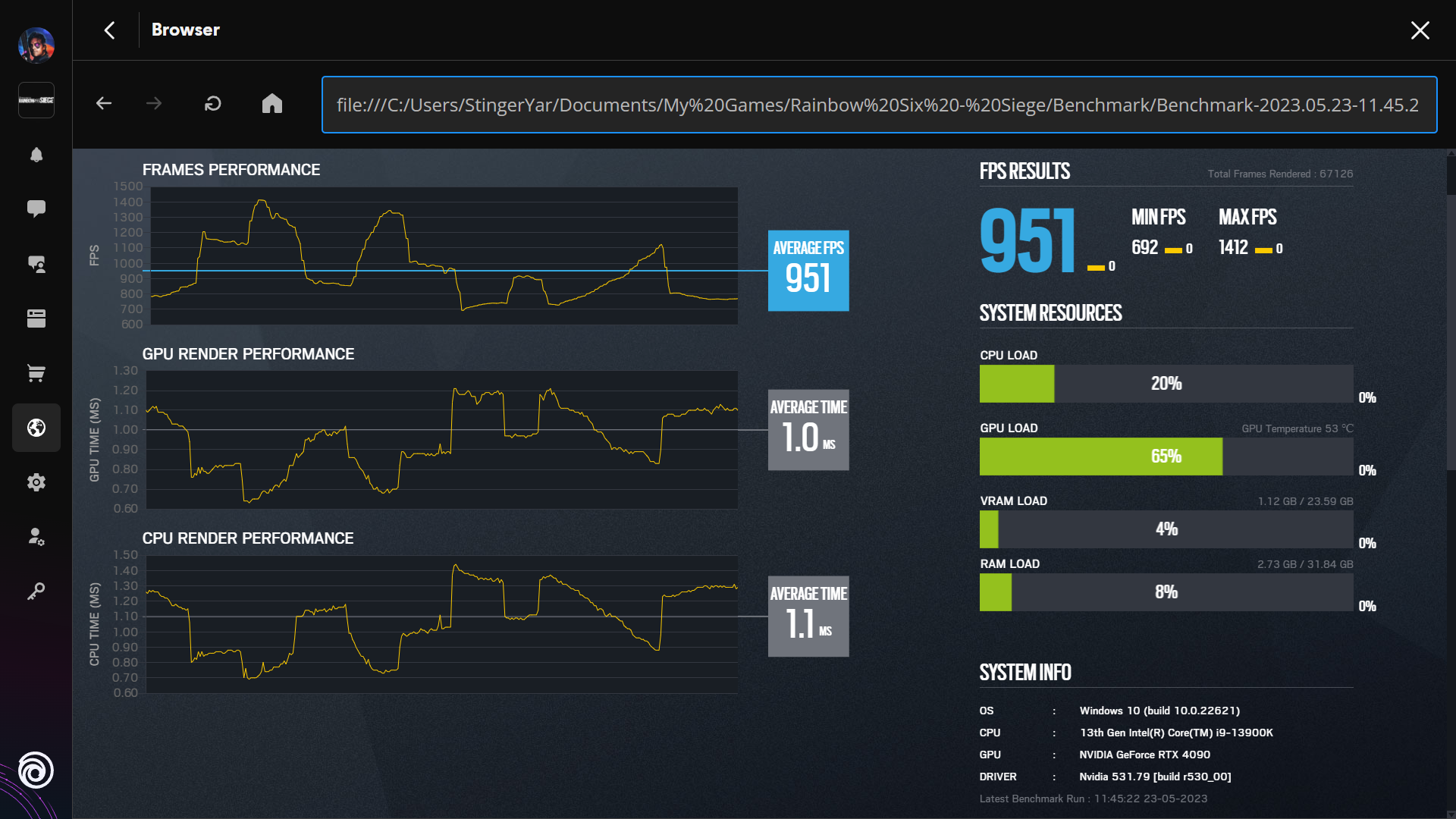Go back from Browser panel chevron
This screenshot has width=1456, height=819.
(110, 30)
